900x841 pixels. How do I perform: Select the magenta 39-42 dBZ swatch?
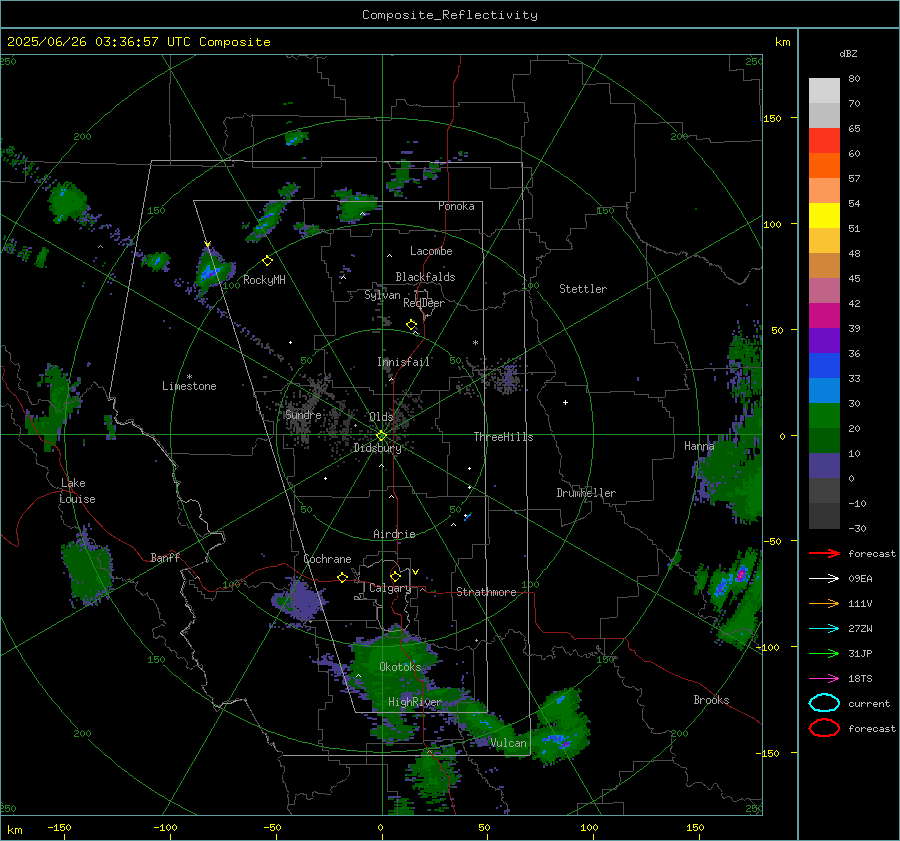(x=824, y=316)
